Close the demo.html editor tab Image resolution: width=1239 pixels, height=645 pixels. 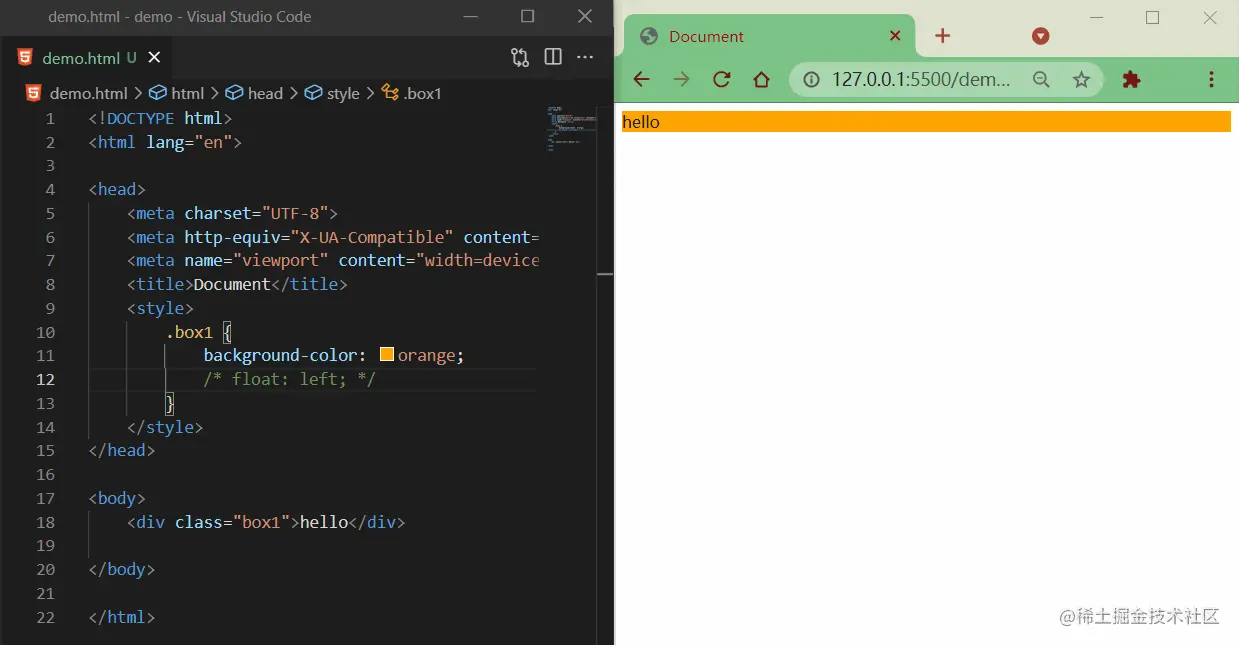click(154, 58)
